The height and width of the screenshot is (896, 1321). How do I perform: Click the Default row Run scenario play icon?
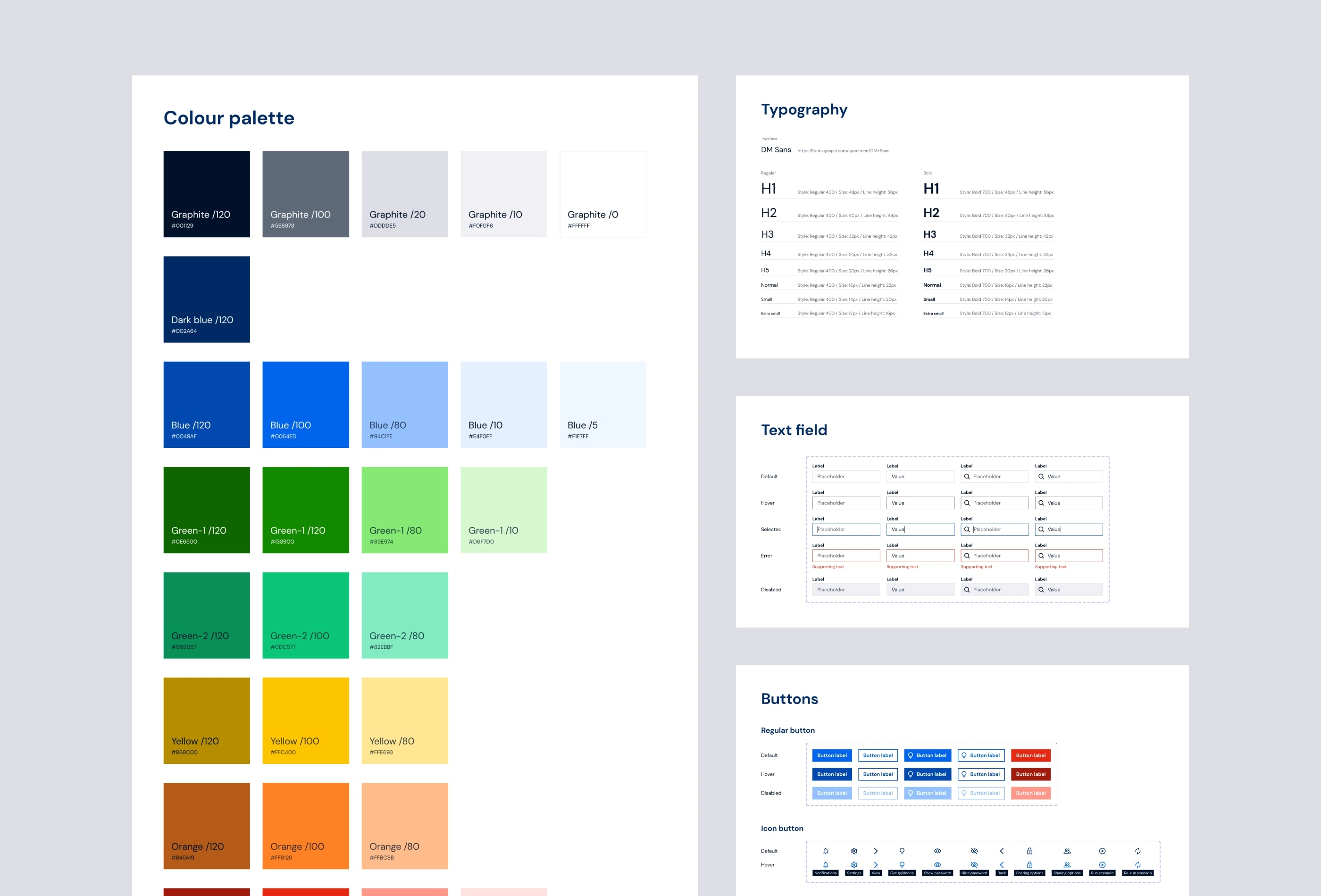click(x=1102, y=851)
